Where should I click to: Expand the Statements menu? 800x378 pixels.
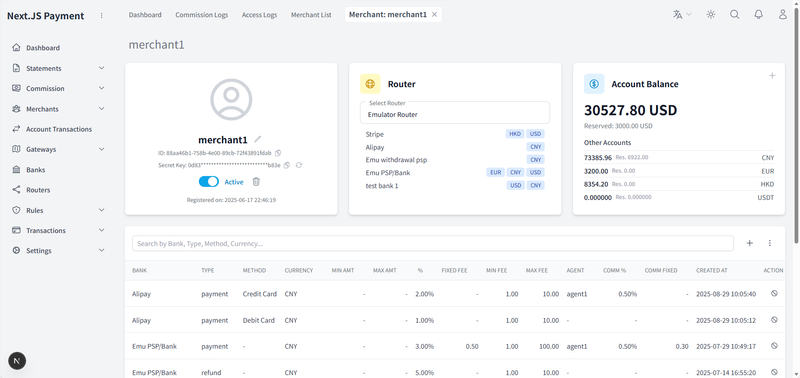coord(58,68)
